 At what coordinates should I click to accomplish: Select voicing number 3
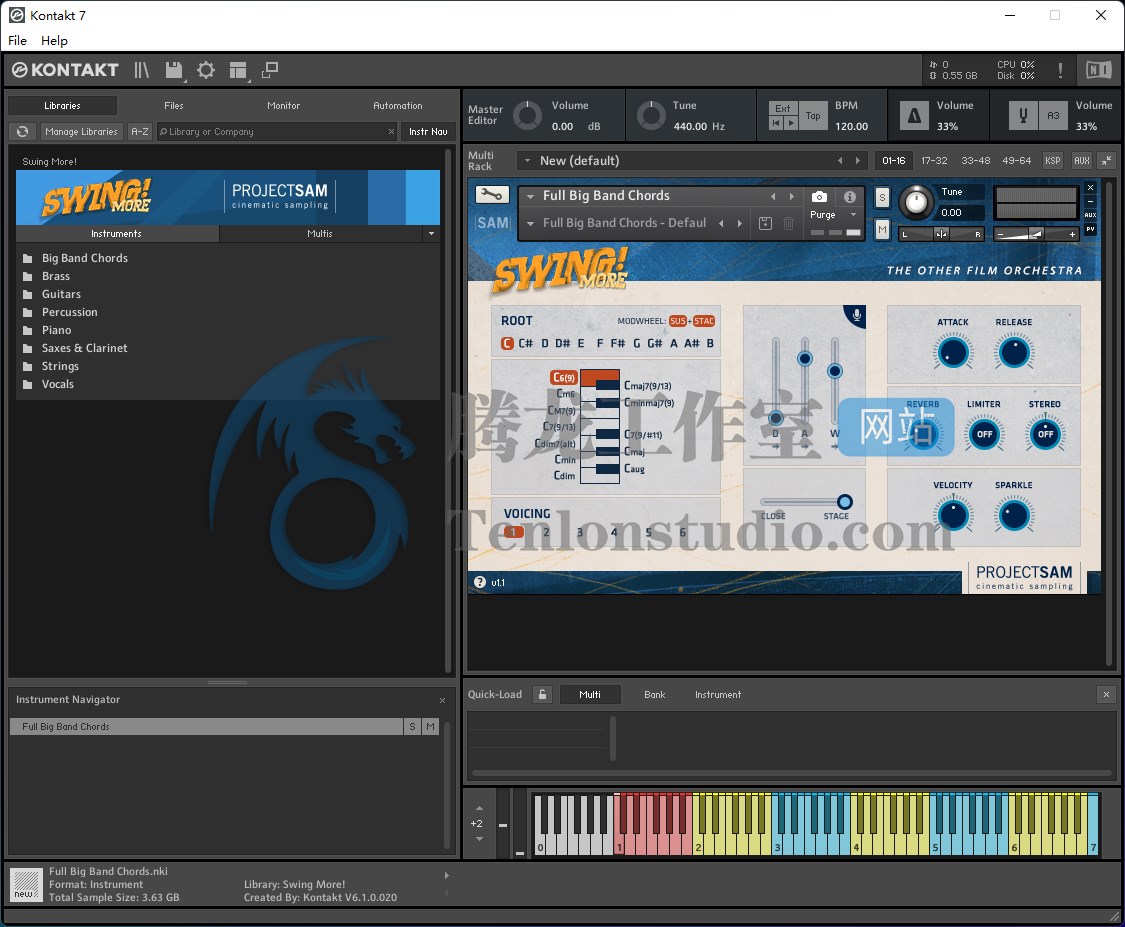(580, 532)
